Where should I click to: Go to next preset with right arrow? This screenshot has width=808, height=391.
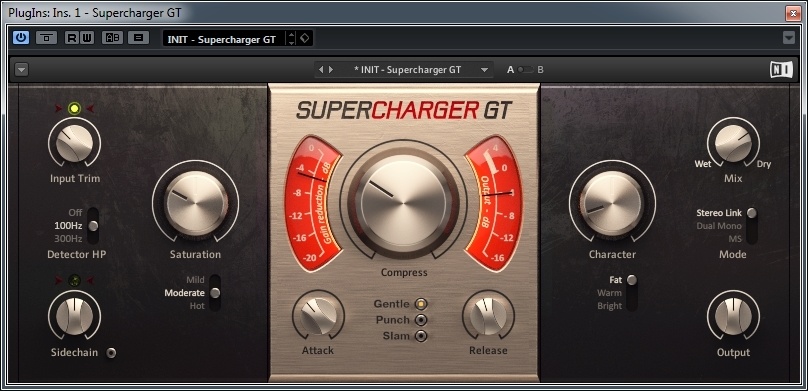pos(331,70)
